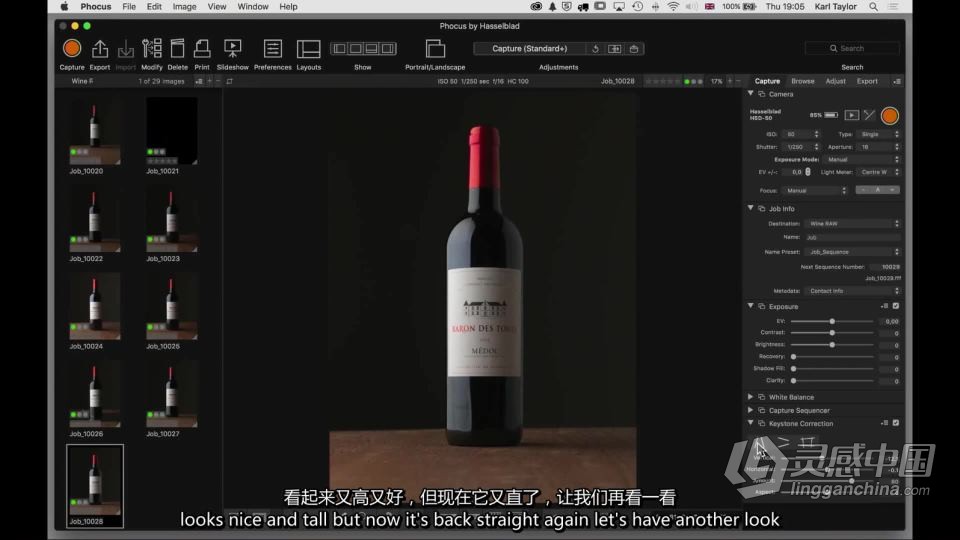
Task: Click the EV slider handle
Action: point(832,321)
